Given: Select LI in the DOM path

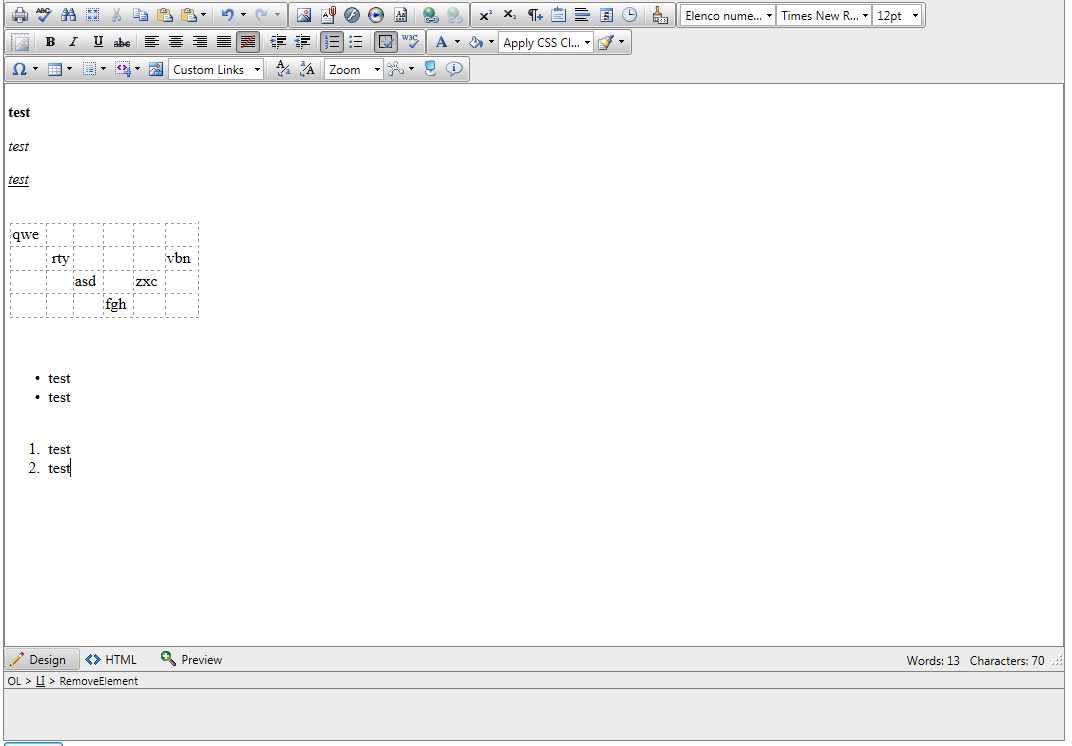Looking at the screenshot, I should [x=40, y=681].
